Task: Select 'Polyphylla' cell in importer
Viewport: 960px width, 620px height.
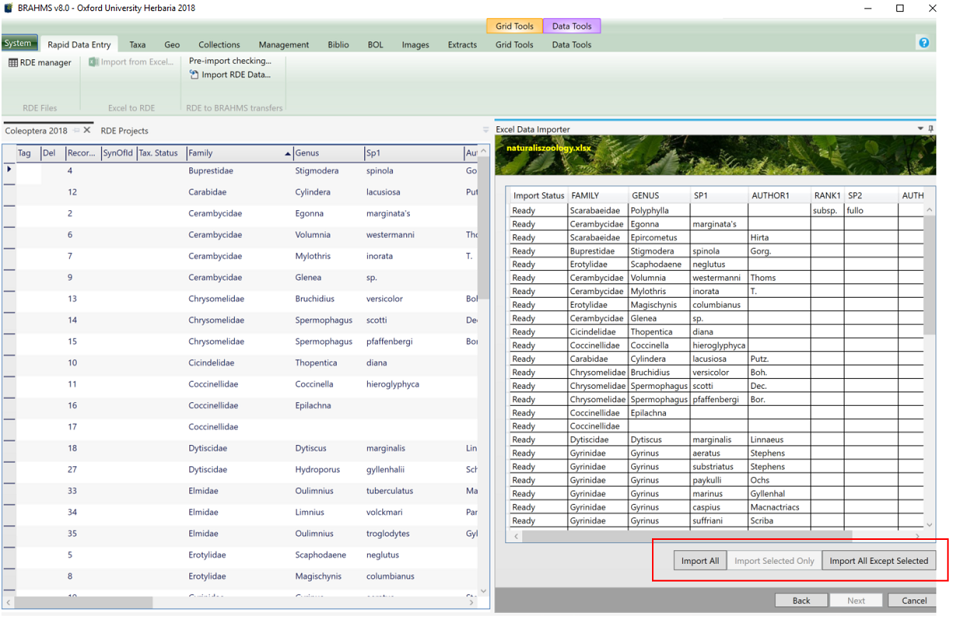Action: (x=659, y=211)
